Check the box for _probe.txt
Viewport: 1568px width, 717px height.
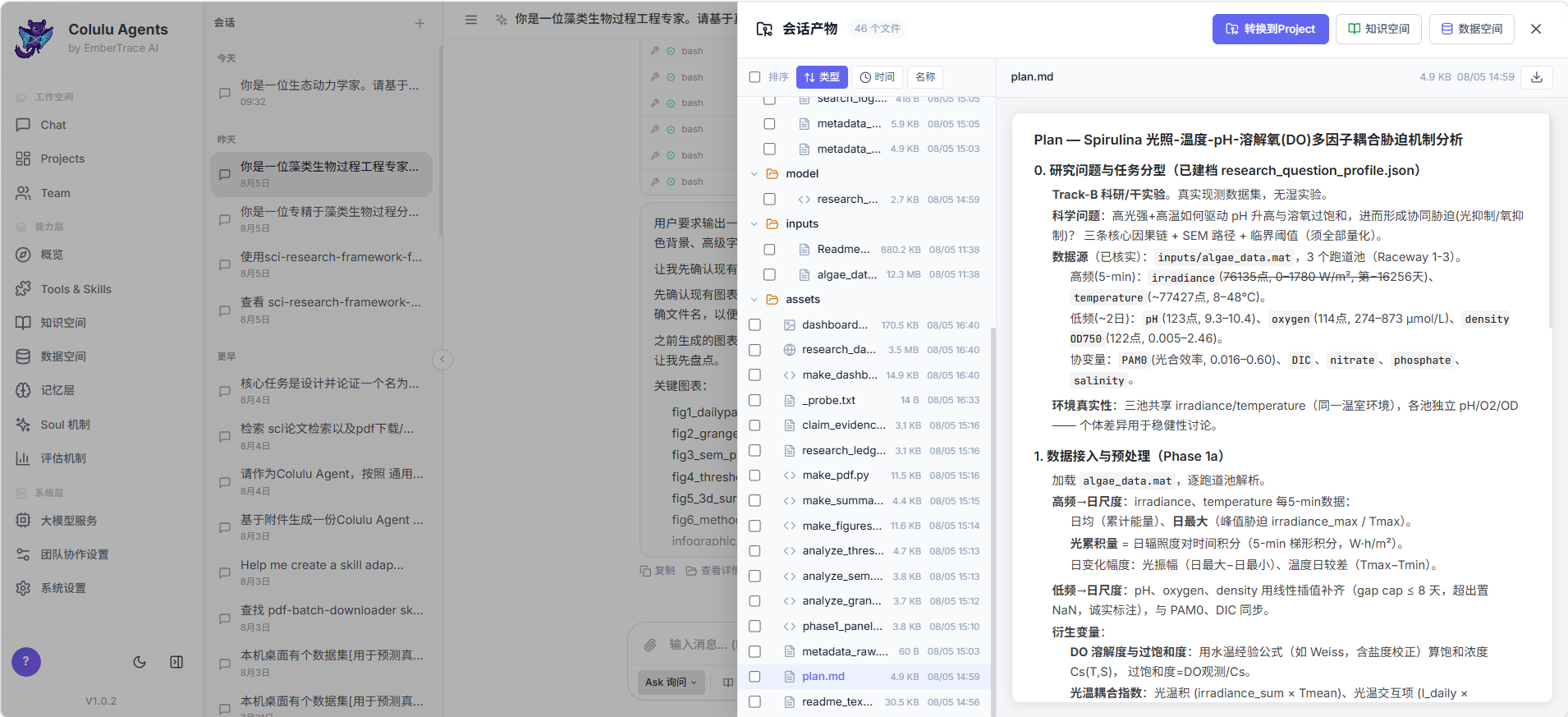pos(754,400)
